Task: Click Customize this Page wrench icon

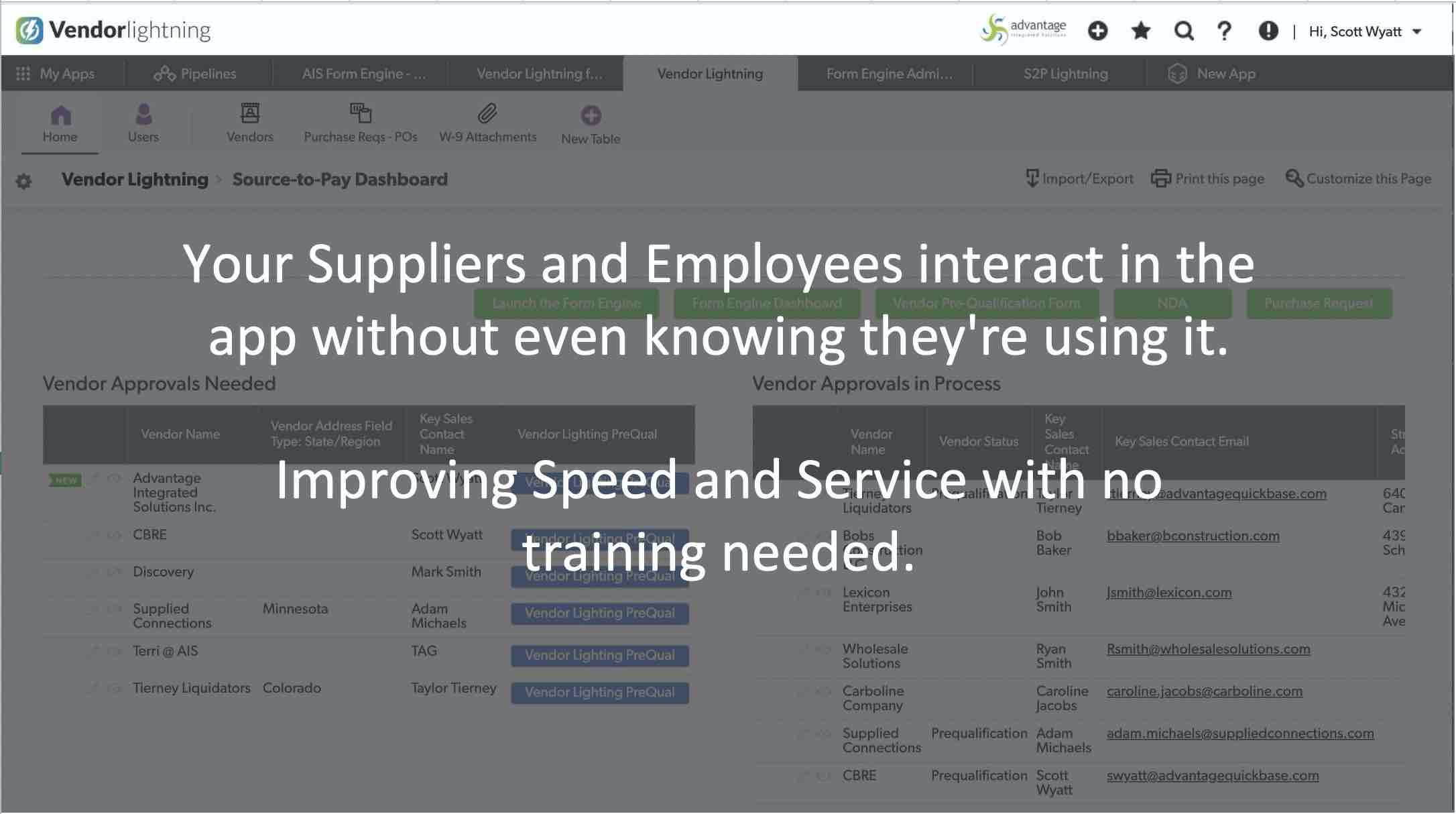Action: click(x=1294, y=178)
